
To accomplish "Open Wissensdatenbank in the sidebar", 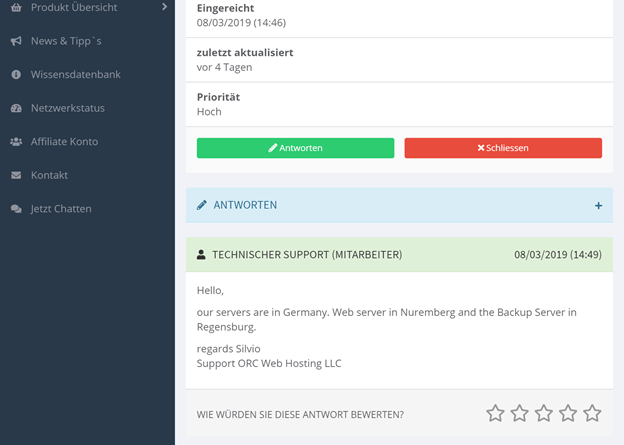I will (76, 74).
